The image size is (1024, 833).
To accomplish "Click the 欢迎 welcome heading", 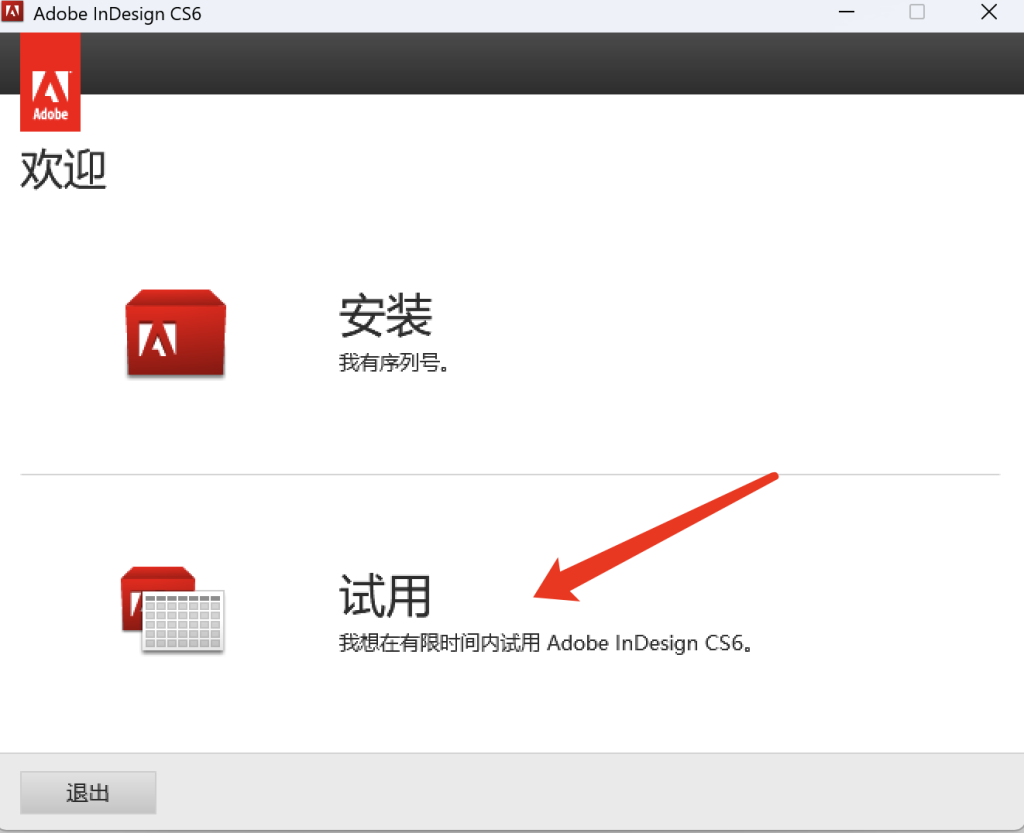I will (x=63, y=170).
